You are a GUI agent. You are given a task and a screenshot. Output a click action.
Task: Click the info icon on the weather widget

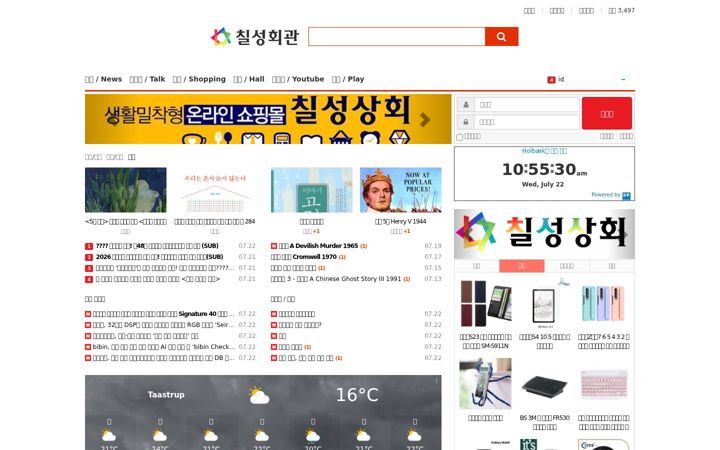(437, 381)
